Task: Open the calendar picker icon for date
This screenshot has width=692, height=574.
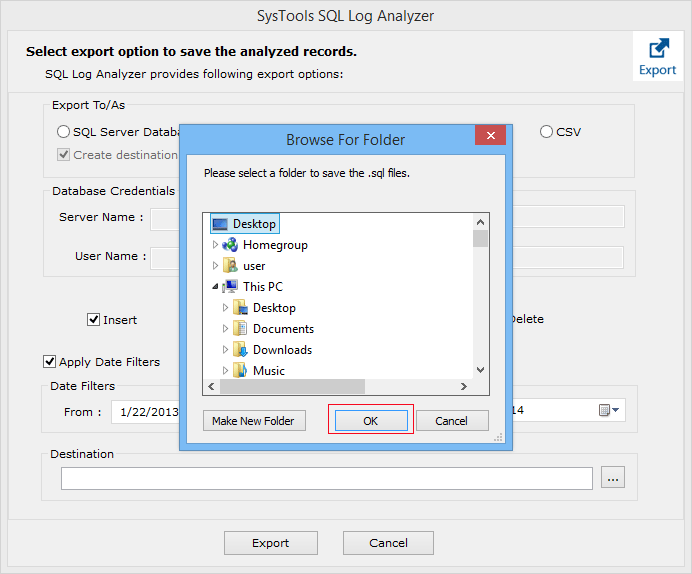Action: [609, 410]
